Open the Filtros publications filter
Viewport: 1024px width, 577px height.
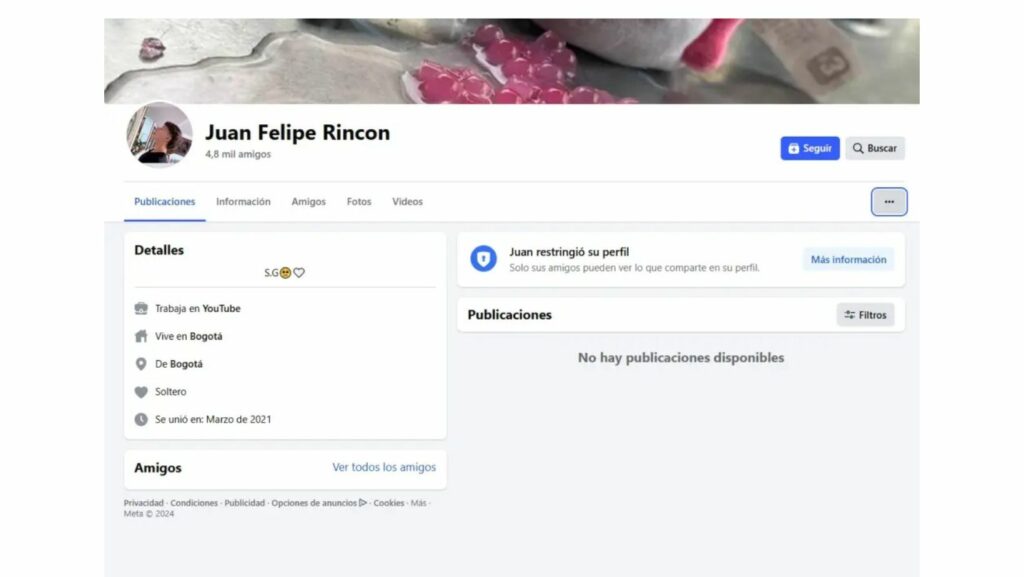865,315
